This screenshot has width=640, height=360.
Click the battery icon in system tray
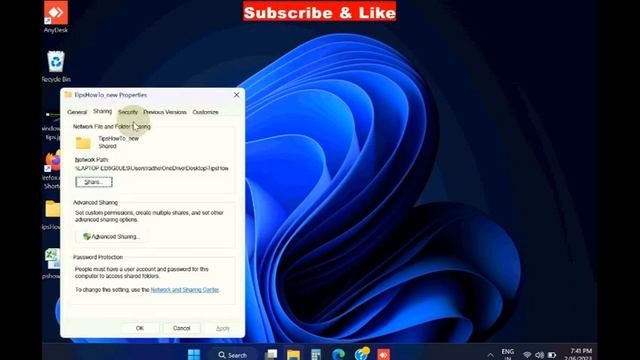[x=552, y=355]
